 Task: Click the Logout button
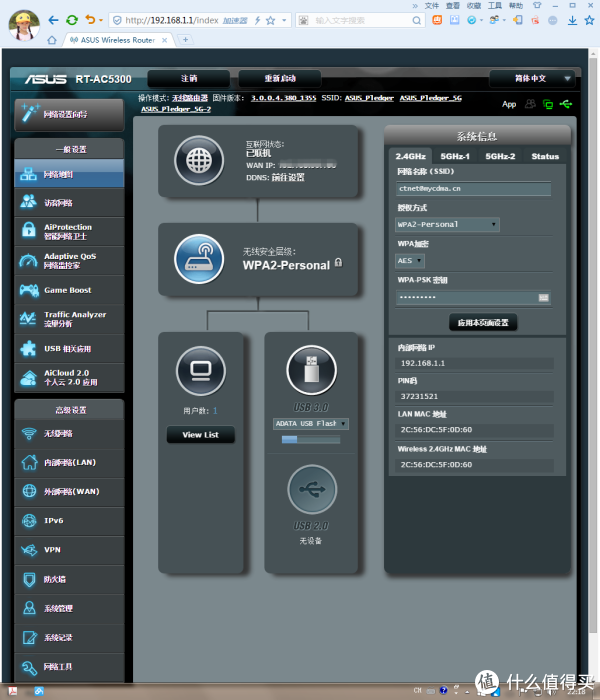point(189,79)
